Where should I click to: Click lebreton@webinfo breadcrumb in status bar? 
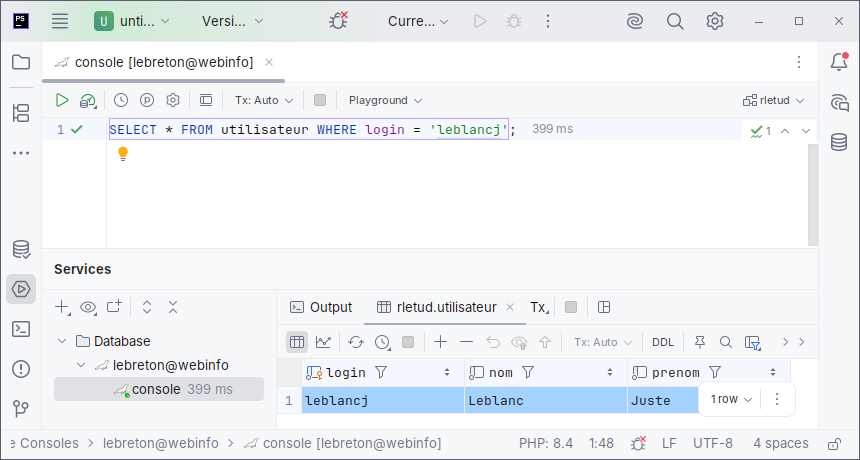[161, 443]
